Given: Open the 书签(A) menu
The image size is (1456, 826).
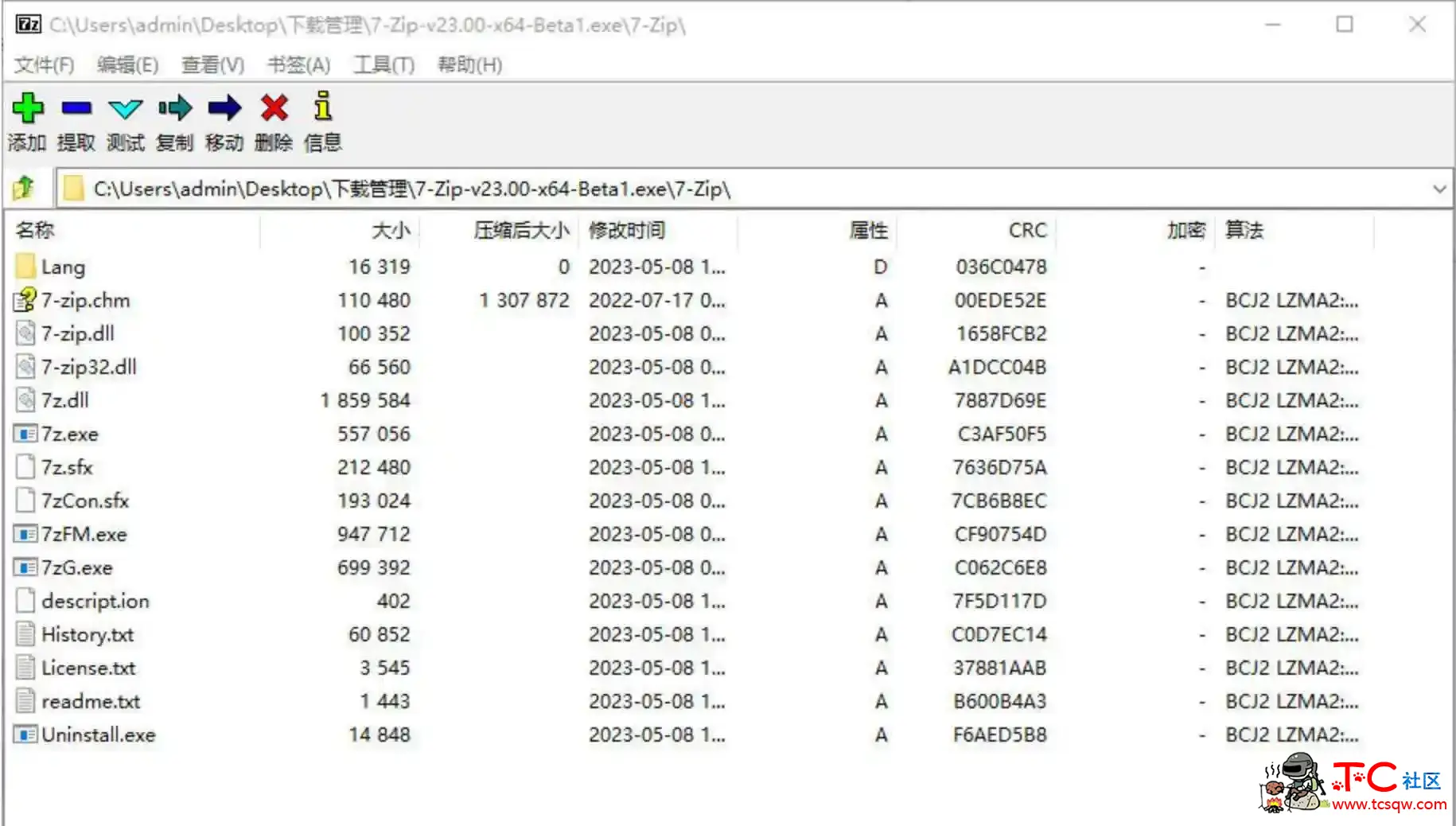Looking at the screenshot, I should (x=299, y=64).
